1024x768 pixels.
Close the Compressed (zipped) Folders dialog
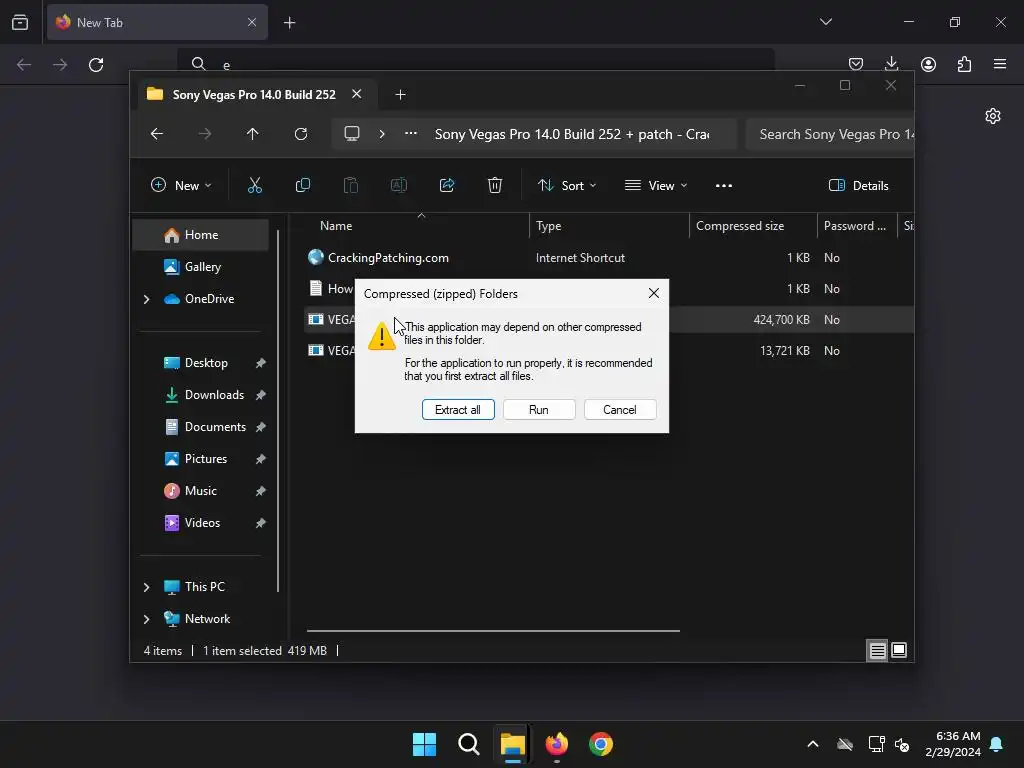(x=654, y=293)
